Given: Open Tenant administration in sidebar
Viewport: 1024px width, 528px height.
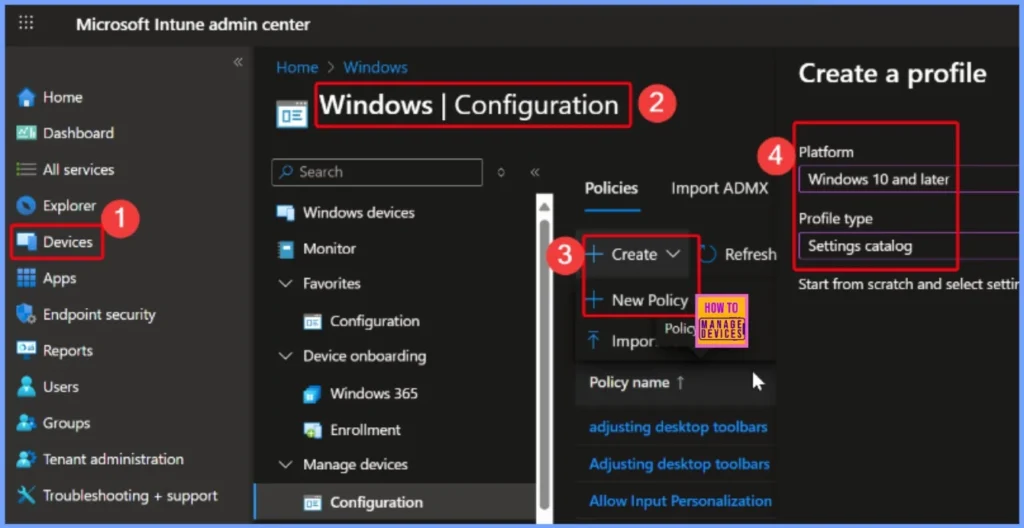Looking at the screenshot, I should [x=113, y=459].
